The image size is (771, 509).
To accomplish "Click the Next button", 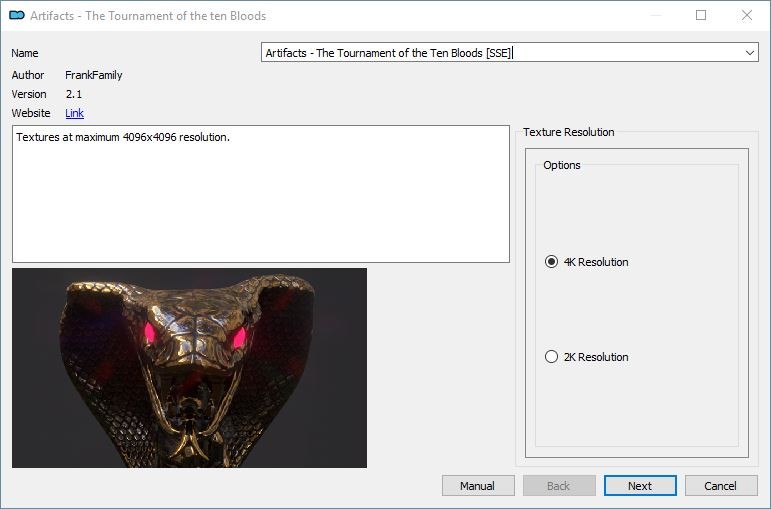I will point(640,486).
